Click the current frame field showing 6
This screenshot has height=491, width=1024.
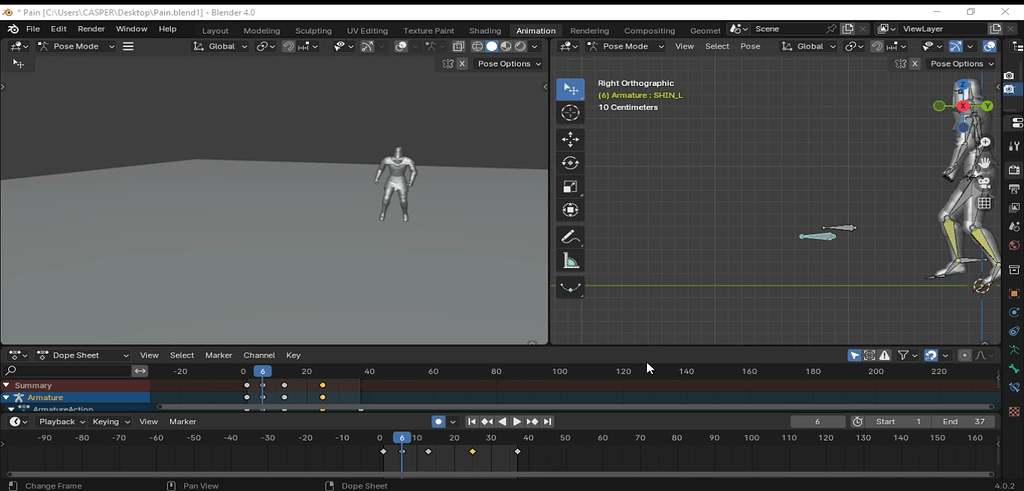pos(818,422)
